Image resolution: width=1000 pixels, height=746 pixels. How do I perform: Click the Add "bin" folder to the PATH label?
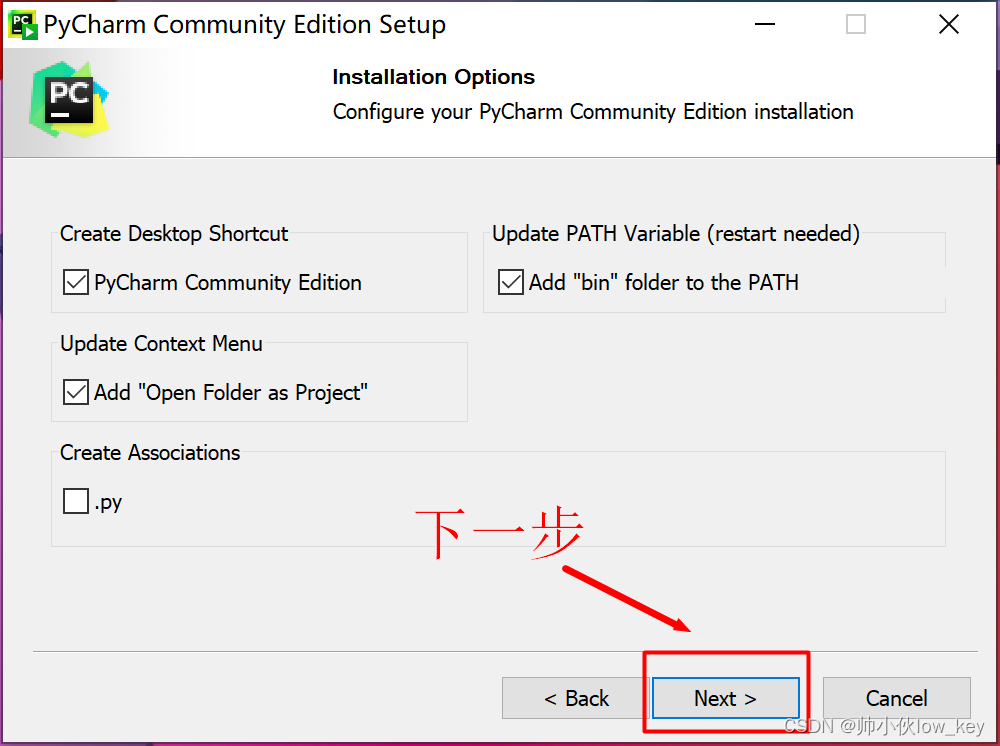pyautogui.click(x=663, y=282)
